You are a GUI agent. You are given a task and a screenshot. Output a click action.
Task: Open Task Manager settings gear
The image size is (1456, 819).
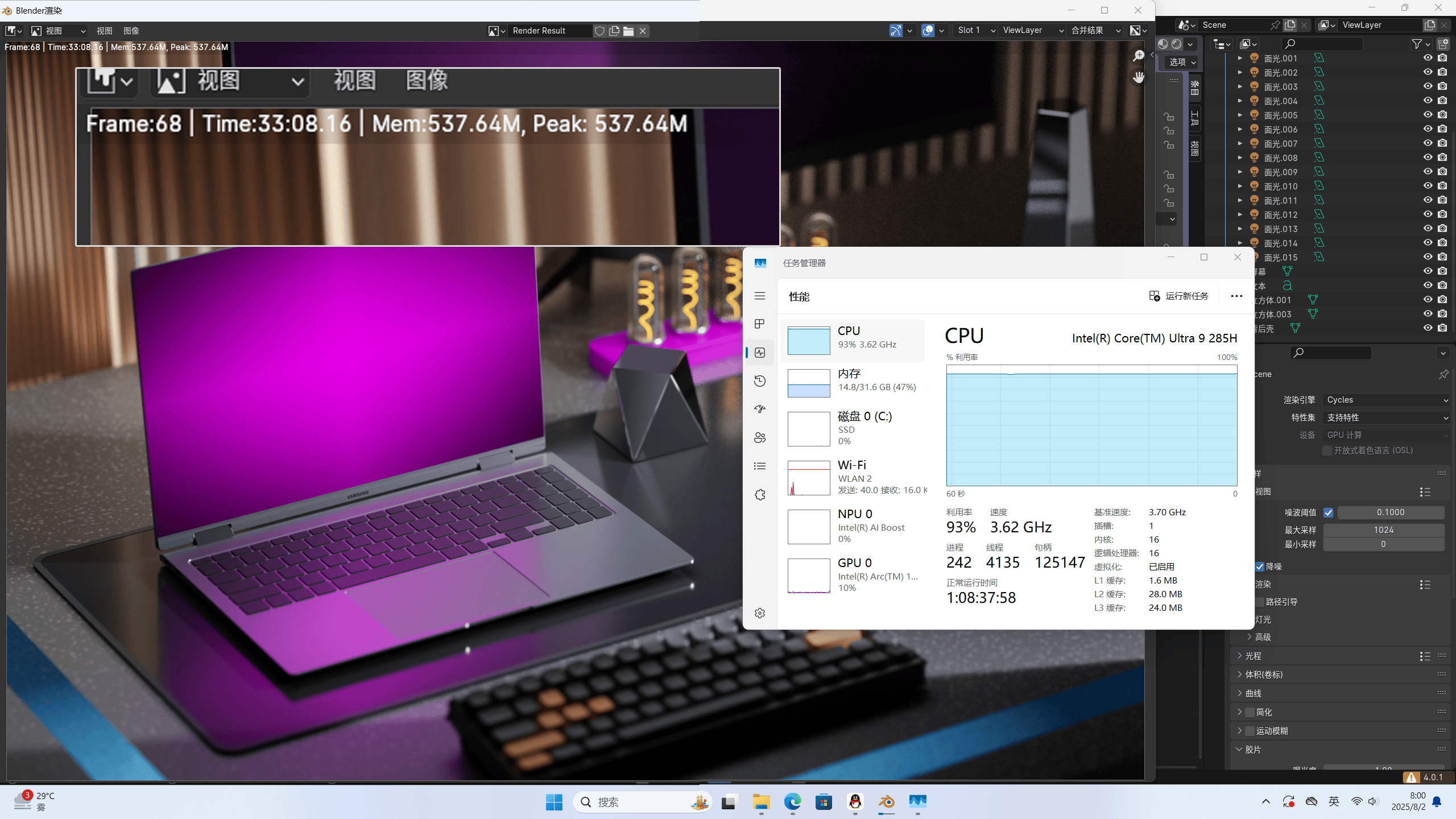(760, 613)
